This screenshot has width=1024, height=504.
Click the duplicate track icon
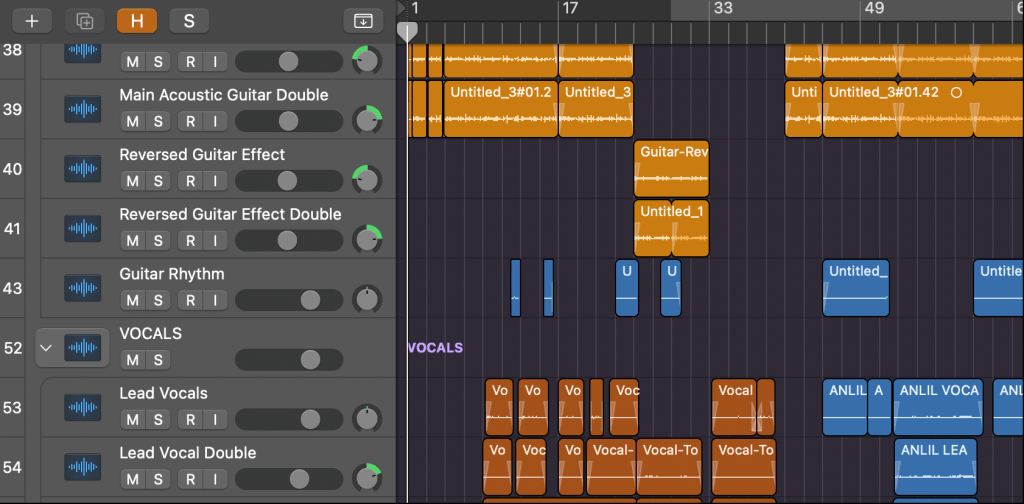(x=84, y=20)
